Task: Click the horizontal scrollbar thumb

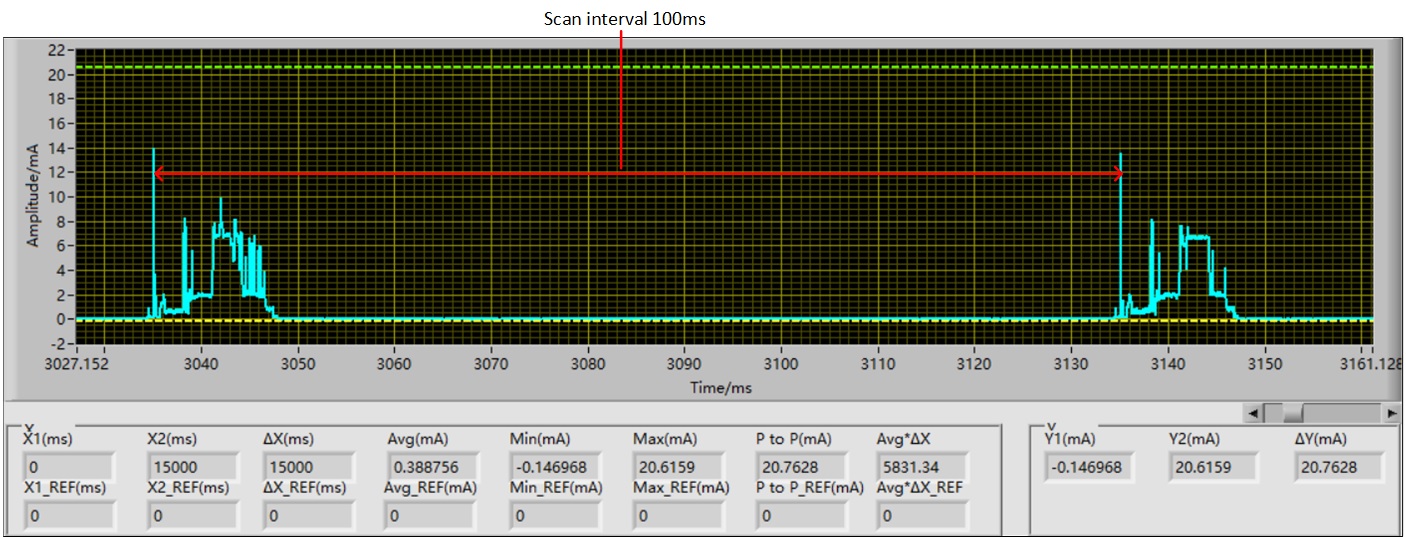Action: pyautogui.click(x=1292, y=412)
